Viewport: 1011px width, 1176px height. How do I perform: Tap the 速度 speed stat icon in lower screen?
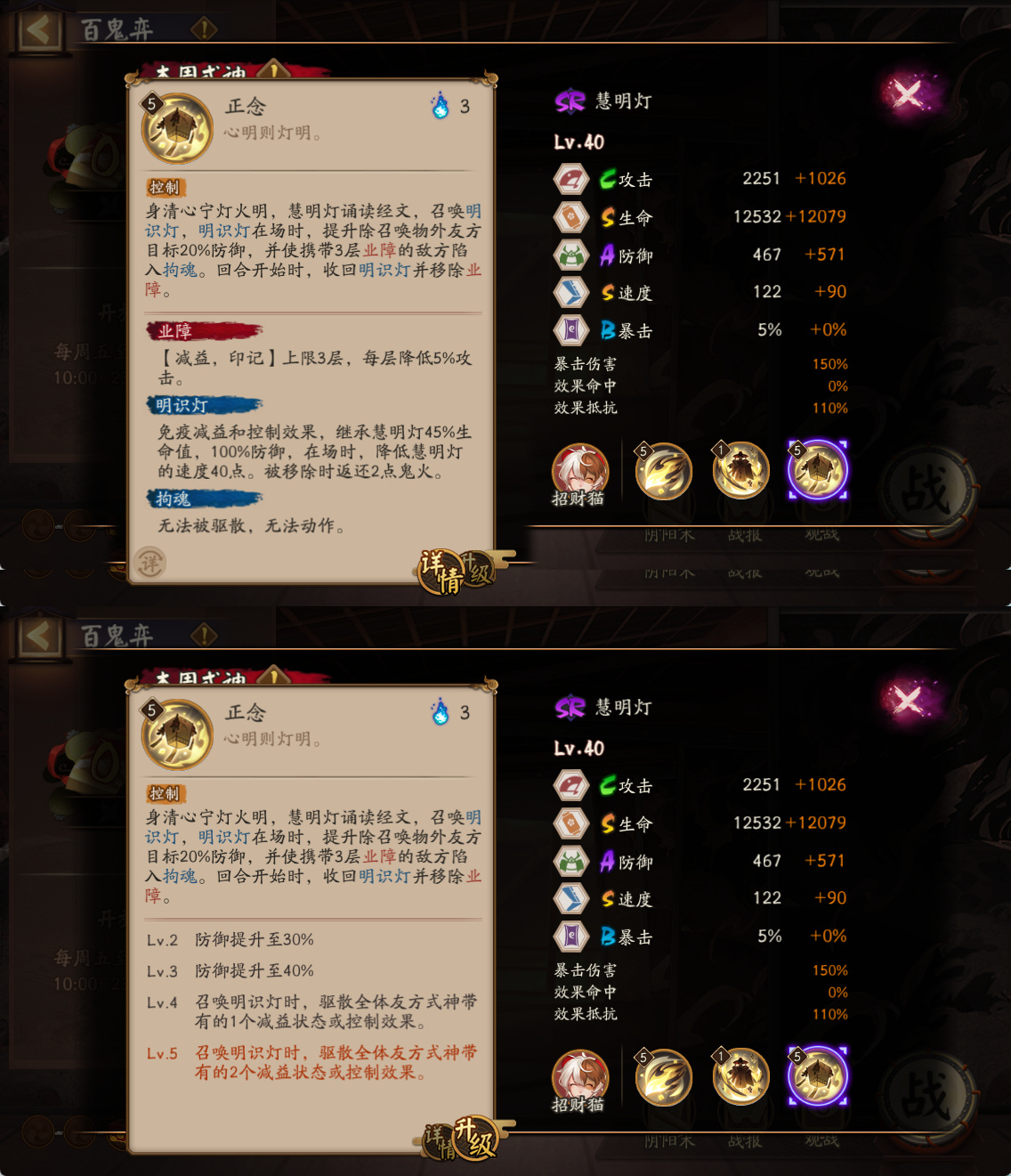pyautogui.click(x=571, y=898)
